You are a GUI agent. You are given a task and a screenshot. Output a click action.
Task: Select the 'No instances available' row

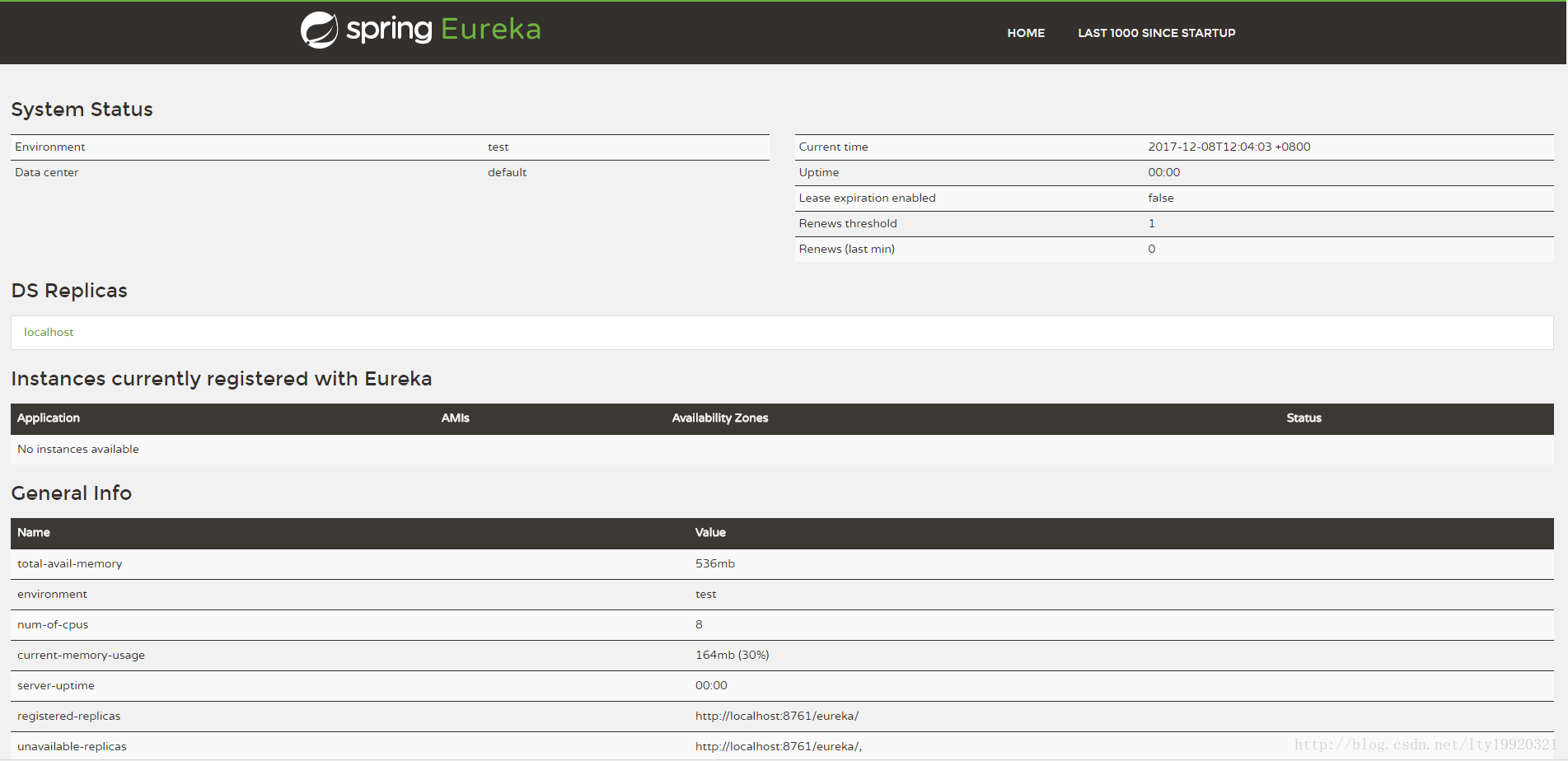click(x=782, y=450)
